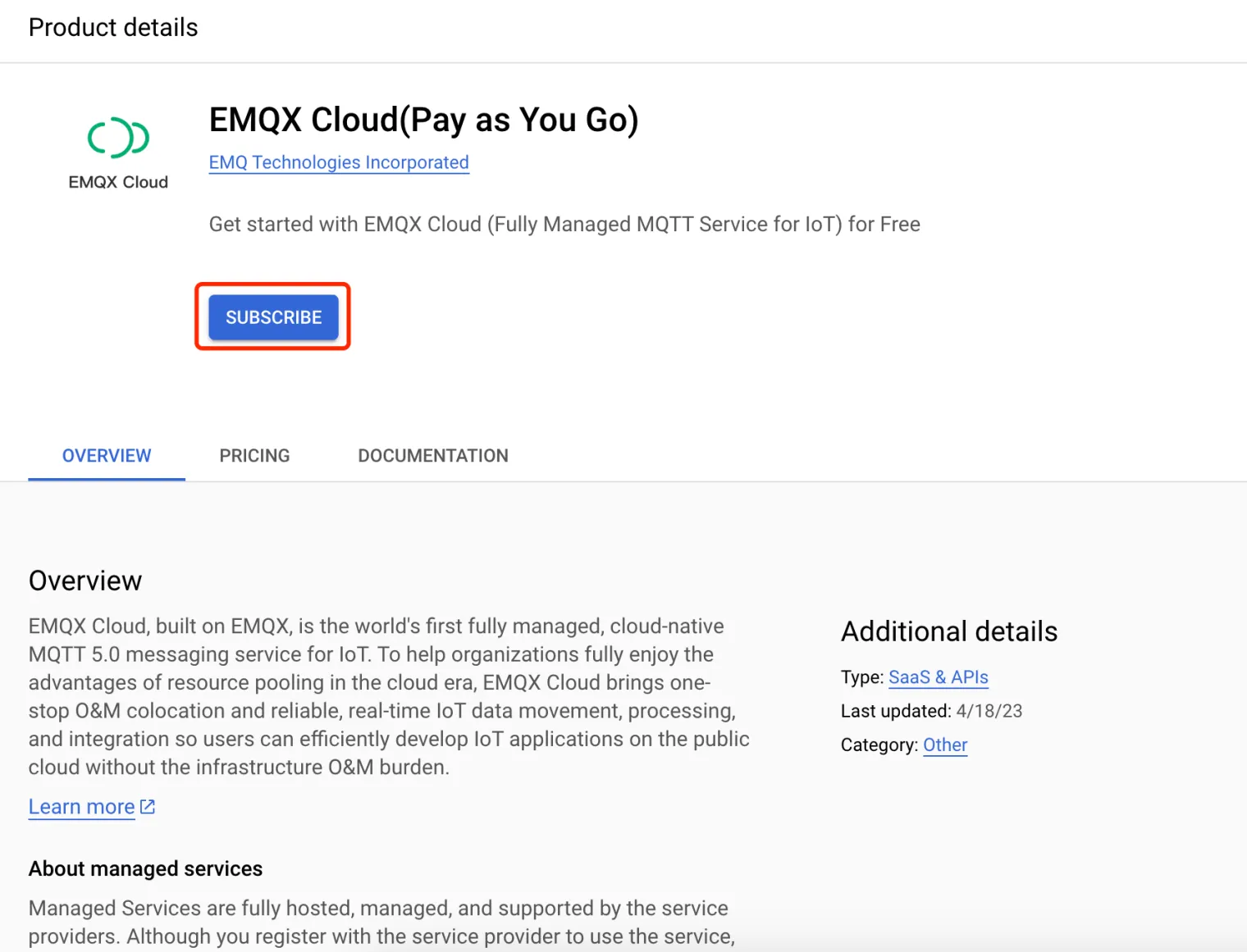Open the SaaS & APIs type link
Viewport: 1247px width, 952px height.
[939, 677]
